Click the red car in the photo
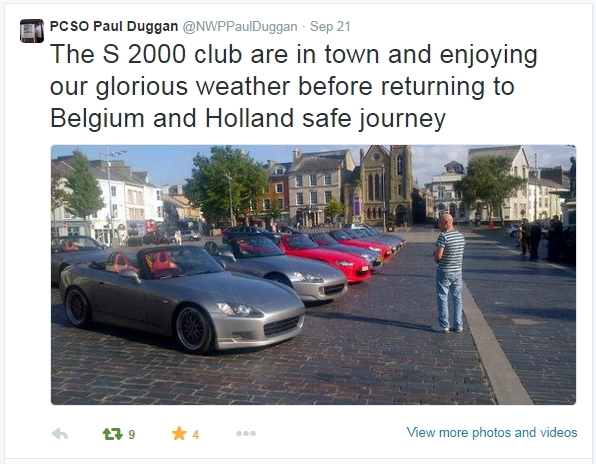The width and height of the screenshot is (596, 464). [323, 257]
